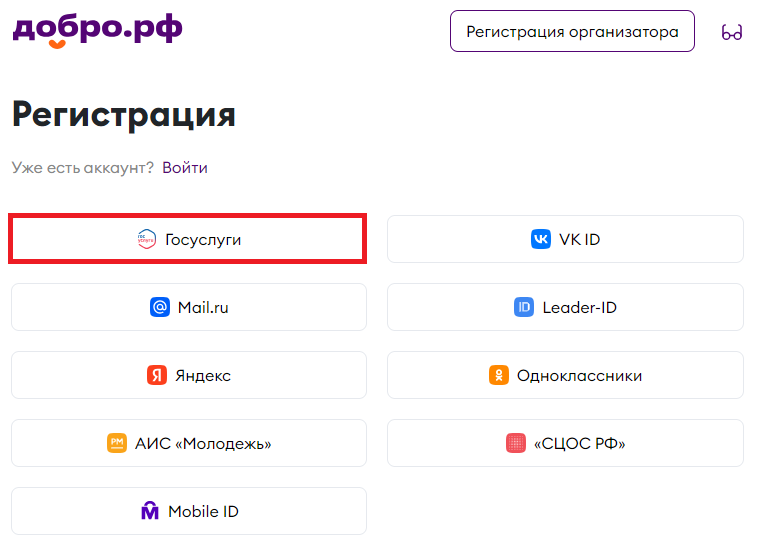
Task: Click the Mail.ru @ icon
Action: click(x=160, y=307)
